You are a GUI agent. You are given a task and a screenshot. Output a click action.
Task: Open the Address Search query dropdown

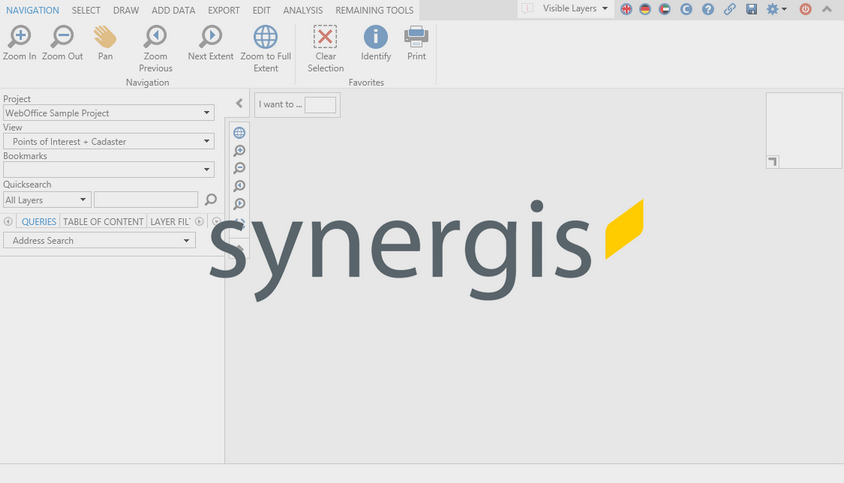click(100, 240)
